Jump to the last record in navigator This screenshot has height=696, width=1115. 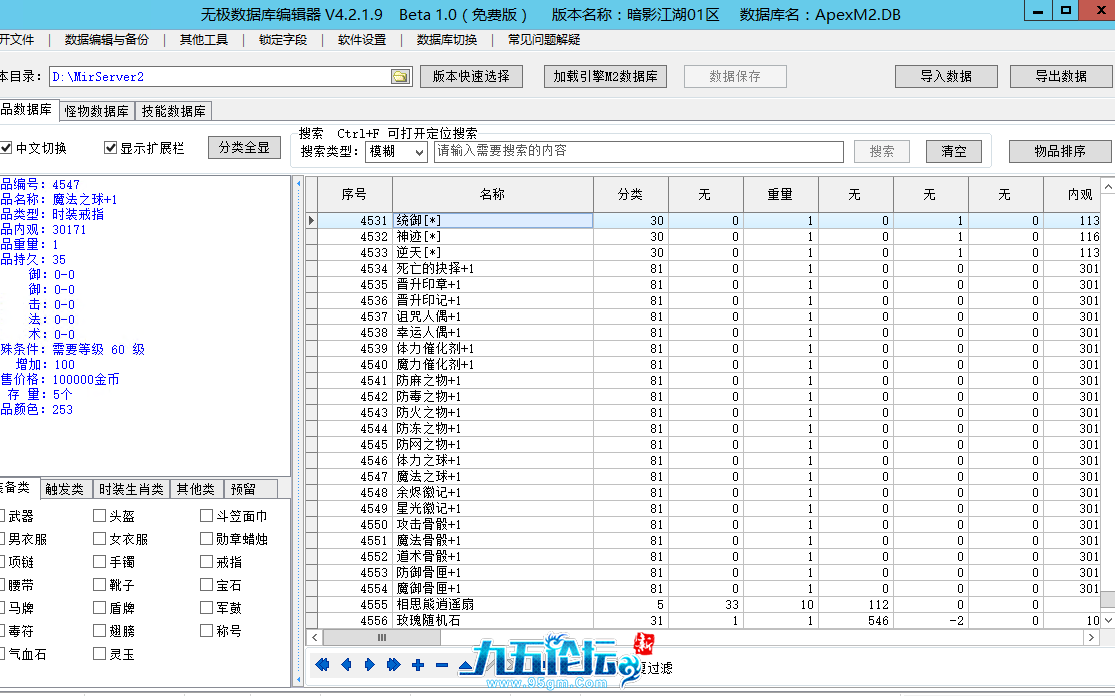[393, 665]
